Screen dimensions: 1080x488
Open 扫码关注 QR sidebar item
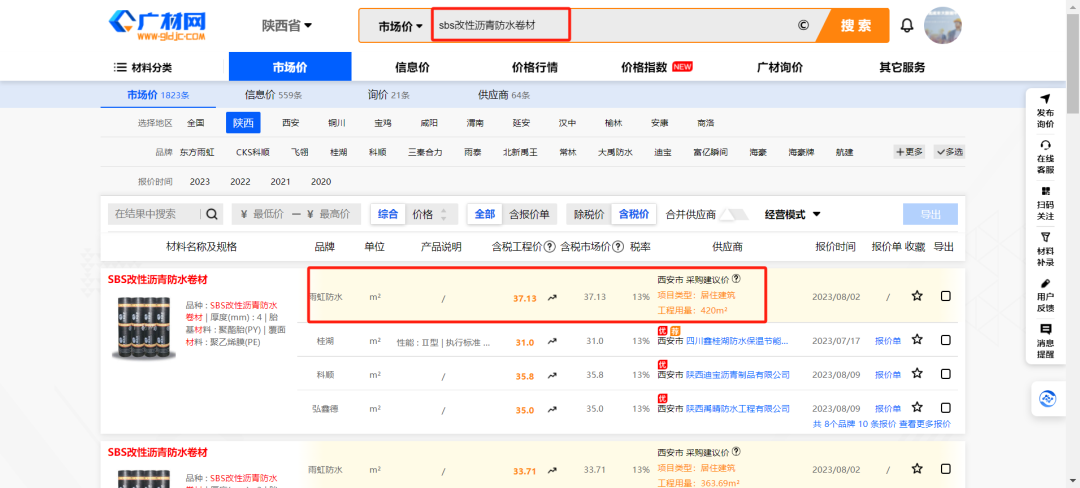pos(1045,203)
